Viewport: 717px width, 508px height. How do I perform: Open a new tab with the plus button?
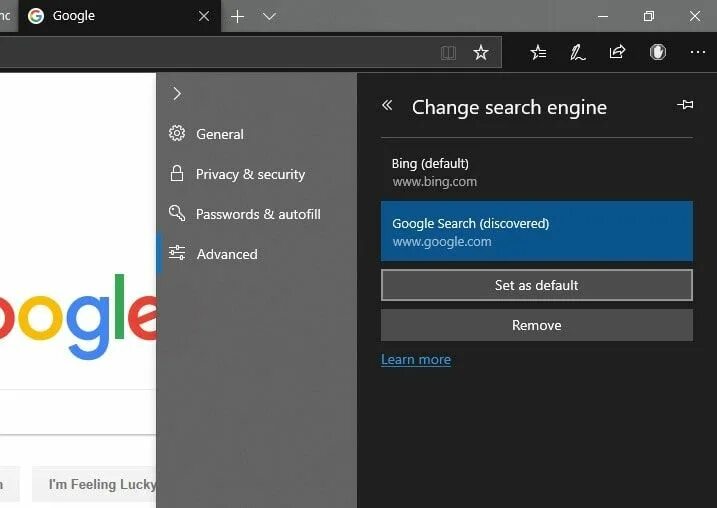(x=237, y=17)
